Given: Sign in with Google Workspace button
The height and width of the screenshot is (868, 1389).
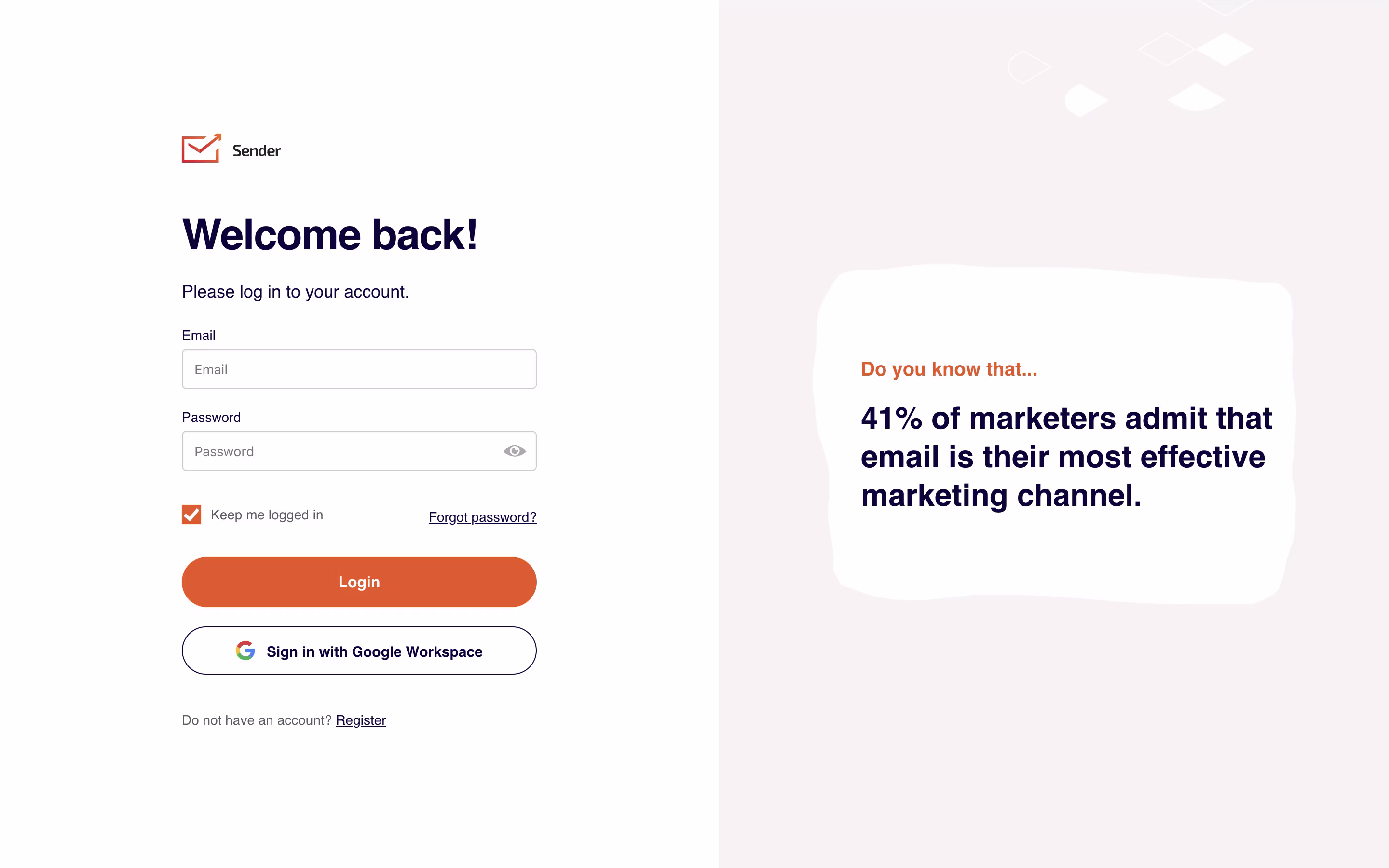Looking at the screenshot, I should [x=359, y=651].
